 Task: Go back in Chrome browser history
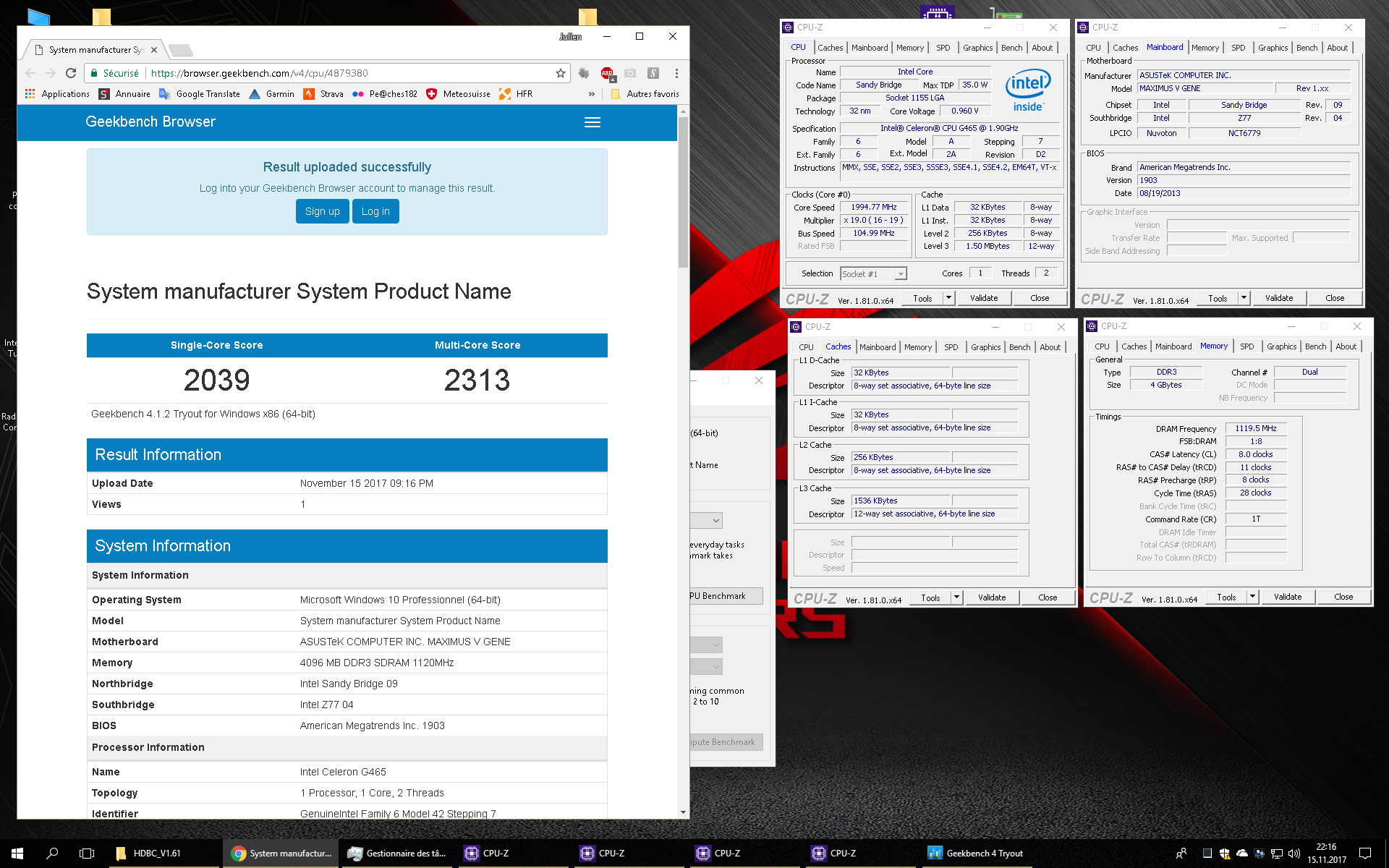[30, 73]
